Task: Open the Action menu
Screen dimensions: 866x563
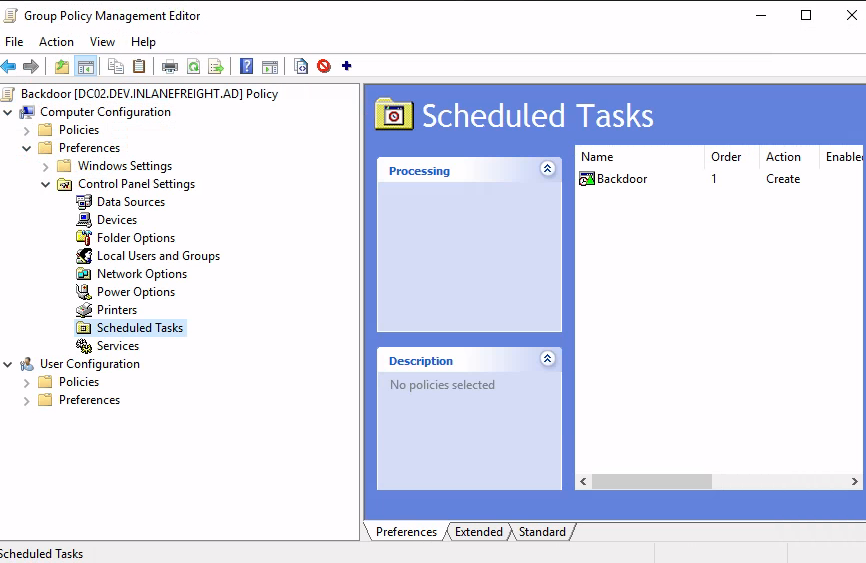Action: [56, 42]
